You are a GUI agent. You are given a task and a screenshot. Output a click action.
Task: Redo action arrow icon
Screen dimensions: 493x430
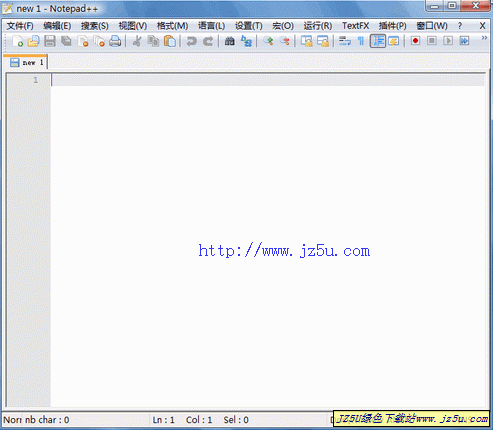[x=208, y=41]
